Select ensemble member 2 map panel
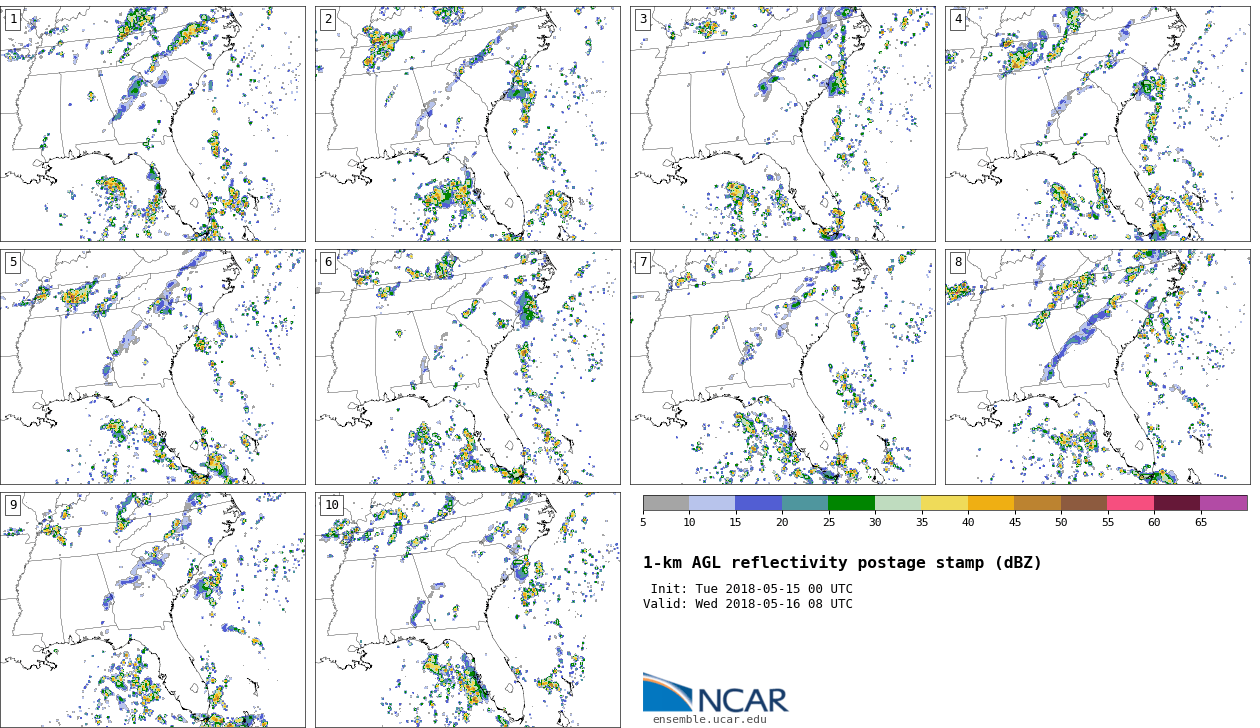Screen dimensions: 1260x728 pos(467,124)
